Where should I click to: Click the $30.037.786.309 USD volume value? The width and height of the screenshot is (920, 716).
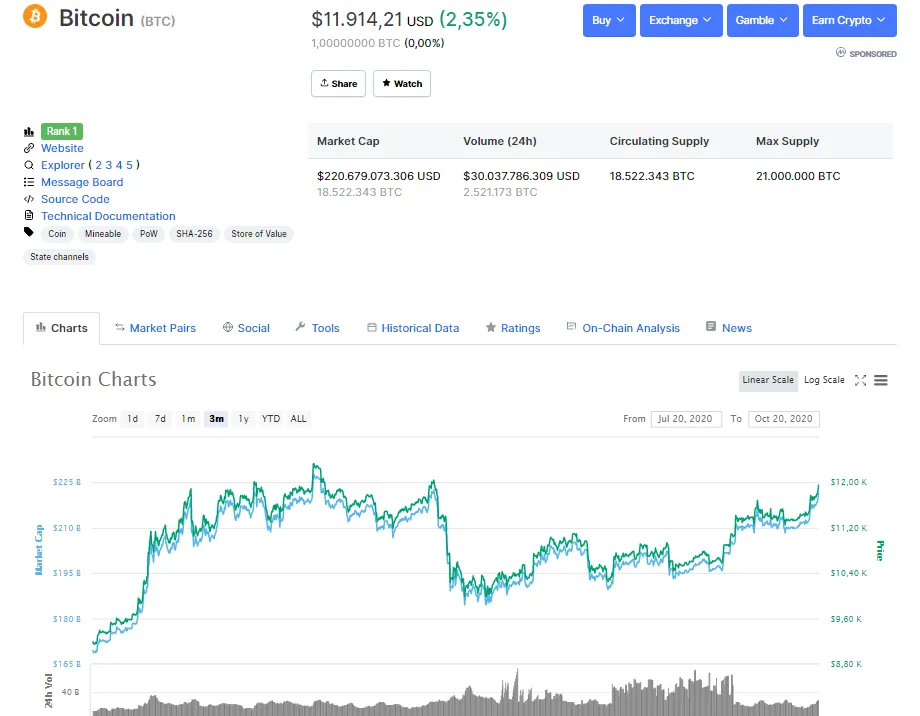521,176
